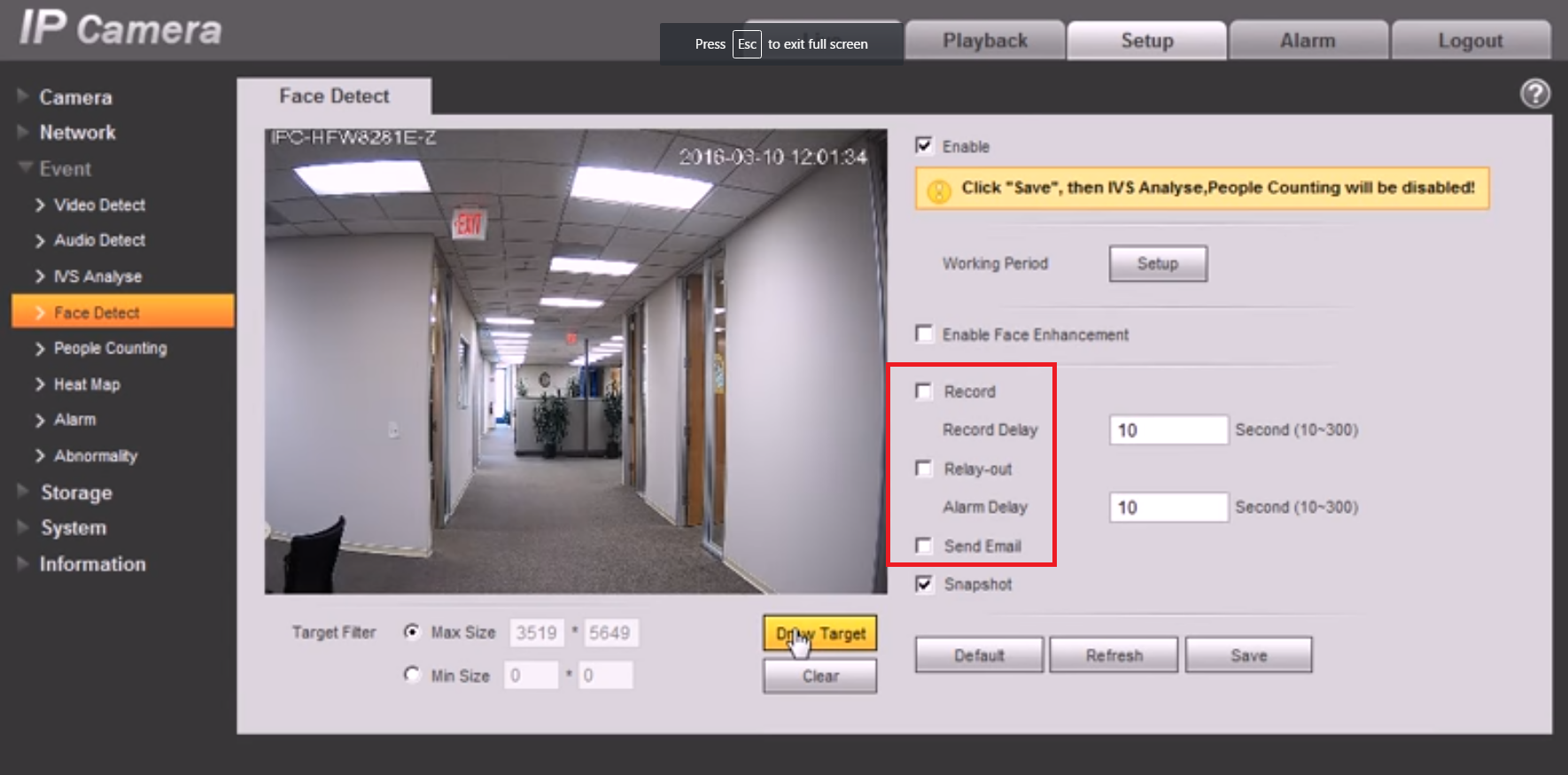The width and height of the screenshot is (1568, 775).
Task: Select the Max Size radio button
Action: pos(411,632)
